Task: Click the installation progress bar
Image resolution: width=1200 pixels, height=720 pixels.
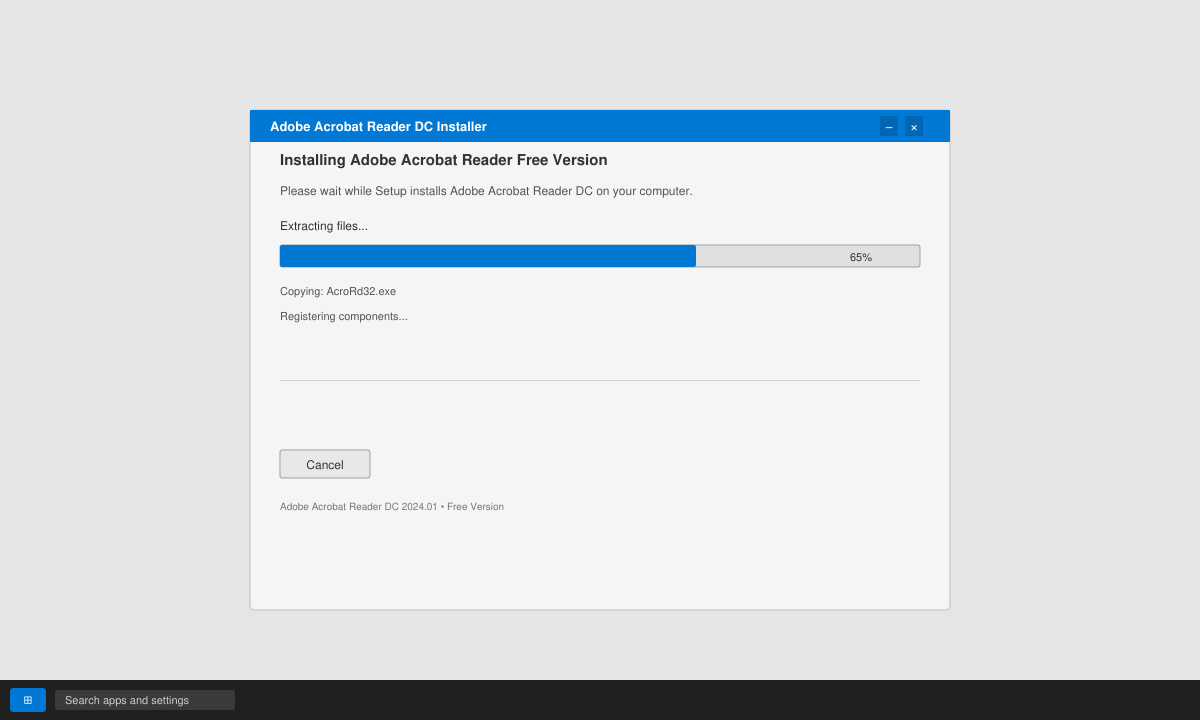Action: [x=600, y=256]
